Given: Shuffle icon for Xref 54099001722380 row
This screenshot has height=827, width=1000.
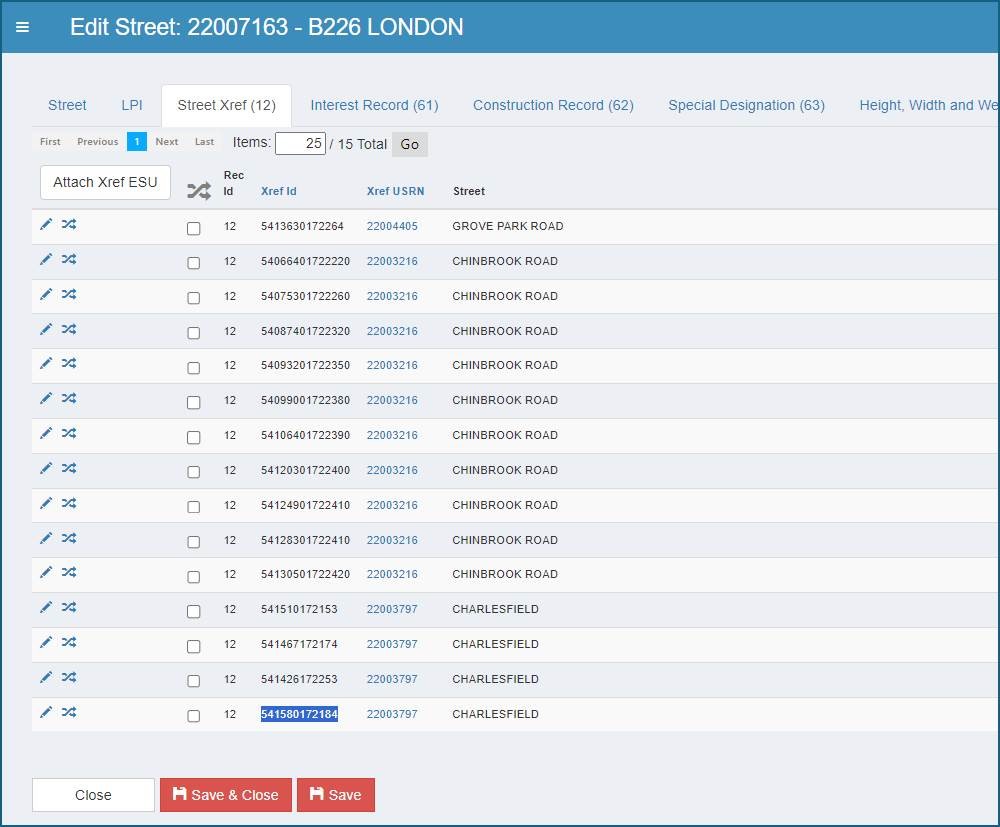Looking at the screenshot, I should 69,398.
